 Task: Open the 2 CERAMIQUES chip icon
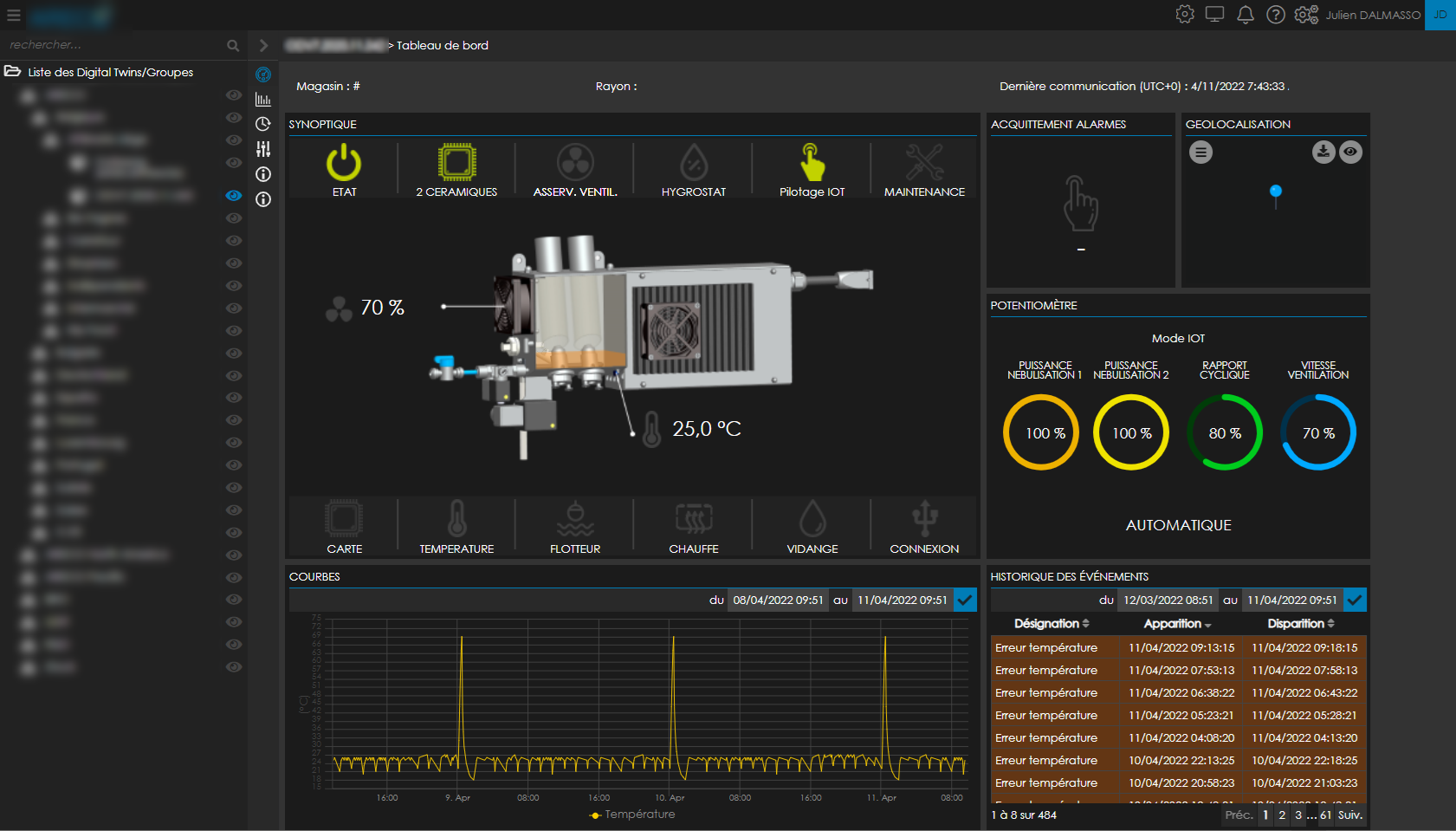coord(456,162)
